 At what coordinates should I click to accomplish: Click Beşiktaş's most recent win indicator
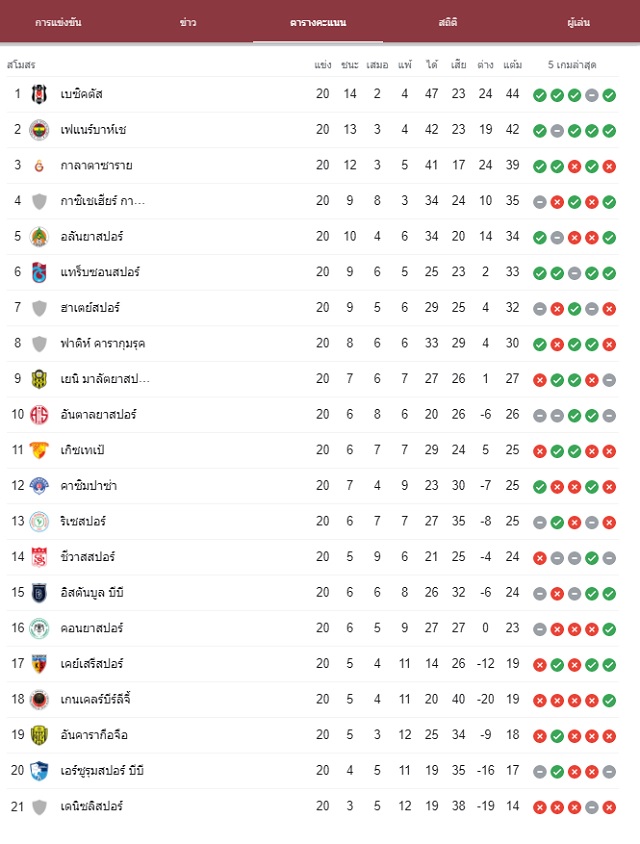pyautogui.click(x=609, y=95)
